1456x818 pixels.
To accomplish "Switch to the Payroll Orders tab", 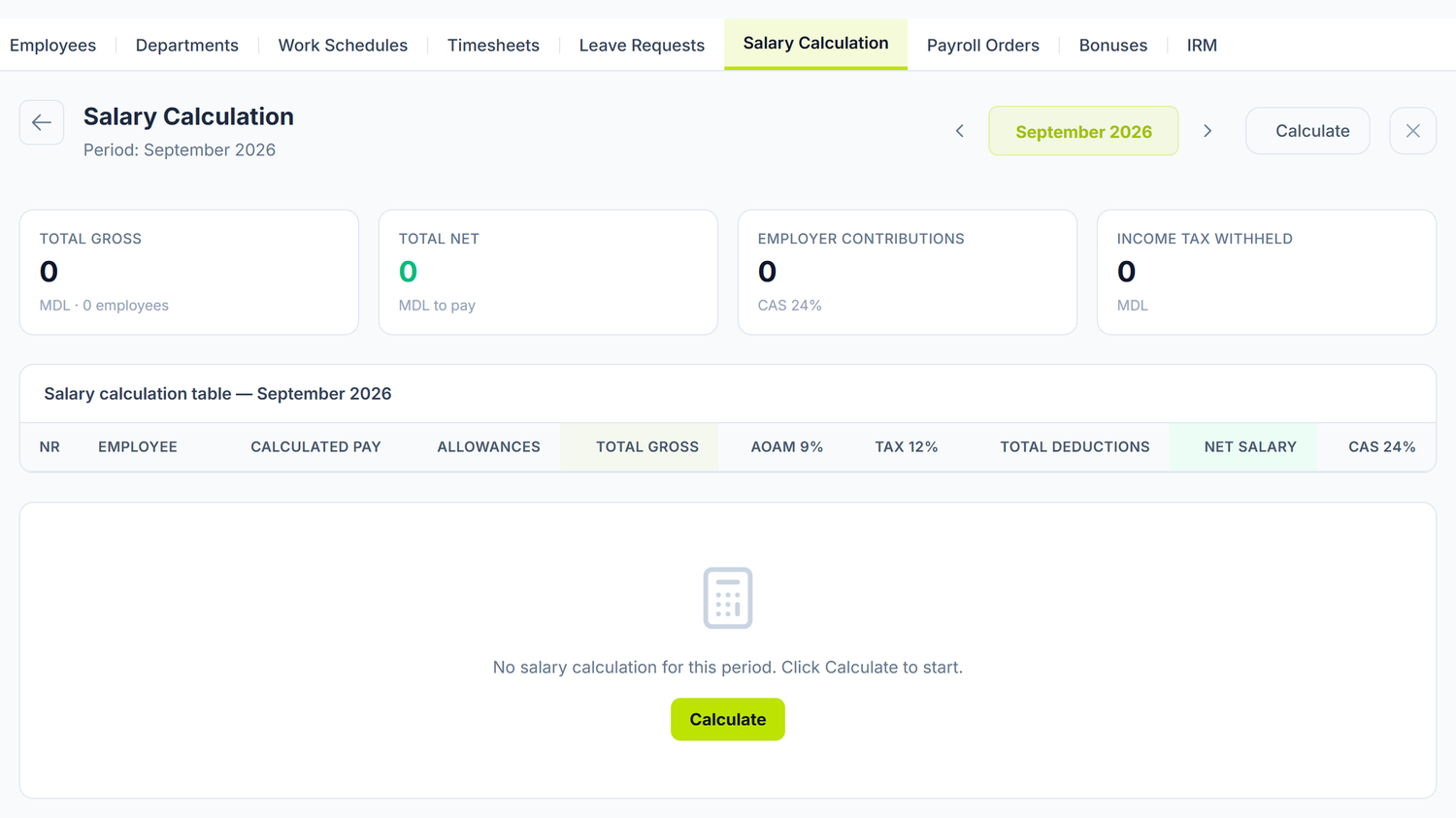I will click(983, 46).
